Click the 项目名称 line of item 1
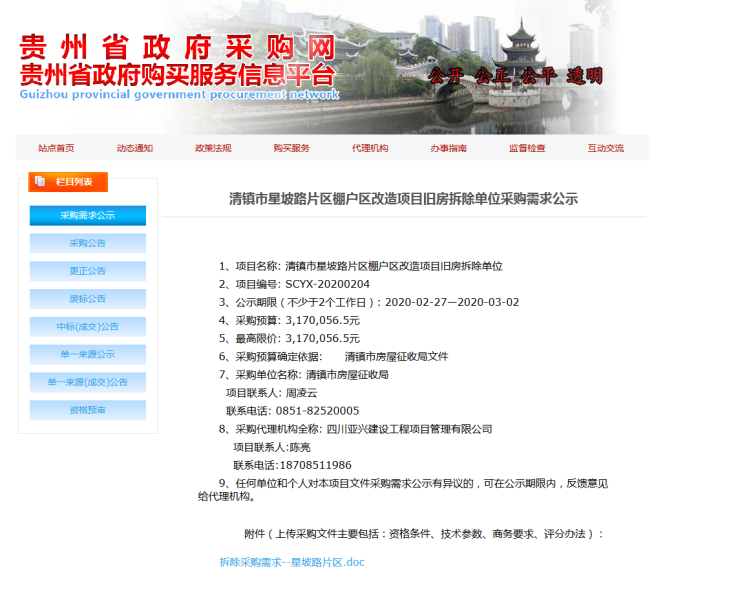This screenshot has height=591, width=740. pyautogui.click(x=361, y=266)
